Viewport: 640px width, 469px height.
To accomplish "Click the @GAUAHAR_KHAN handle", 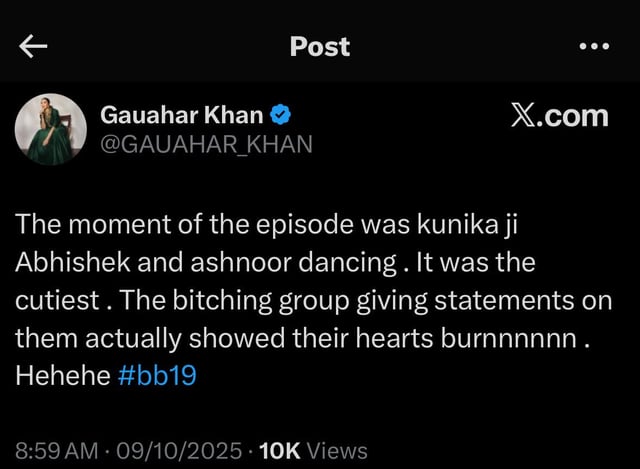I will [206, 145].
